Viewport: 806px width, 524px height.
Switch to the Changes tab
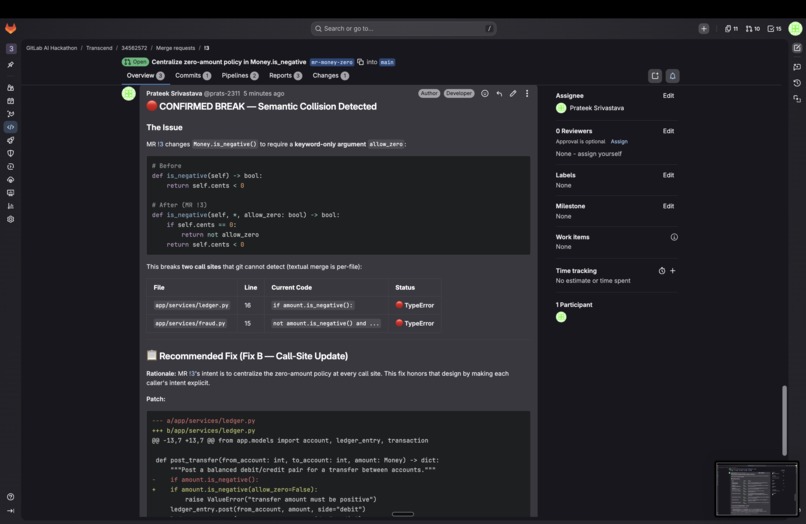(x=331, y=76)
